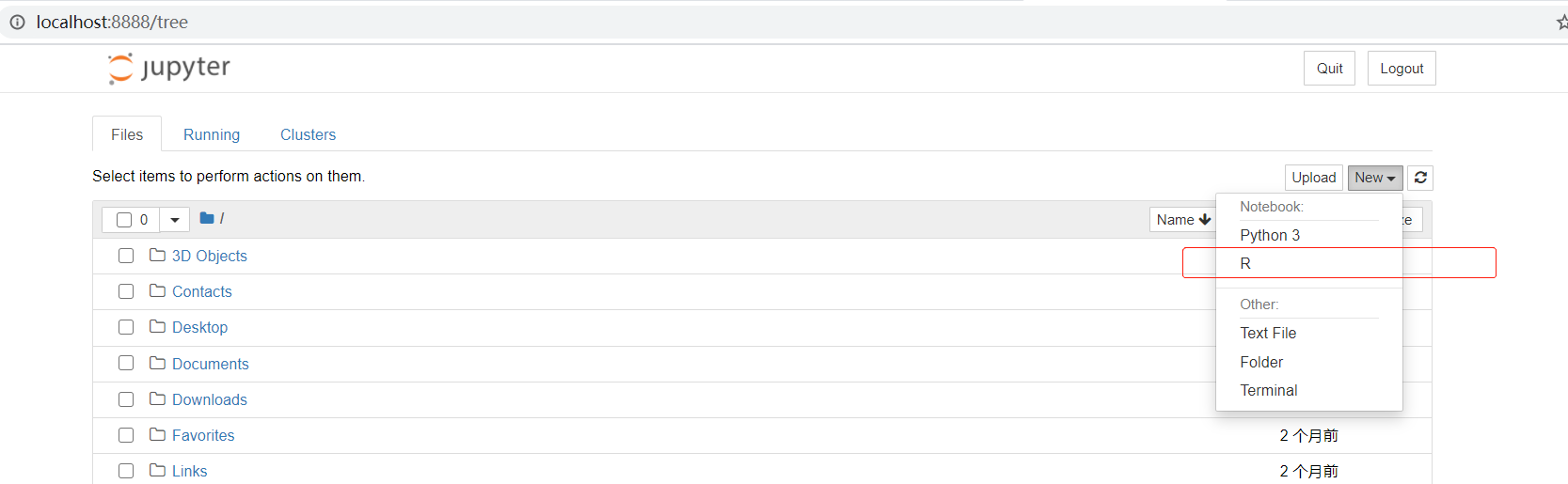Click the Downloads folder icon
Viewport: 1568px width, 484px height.
(157, 399)
